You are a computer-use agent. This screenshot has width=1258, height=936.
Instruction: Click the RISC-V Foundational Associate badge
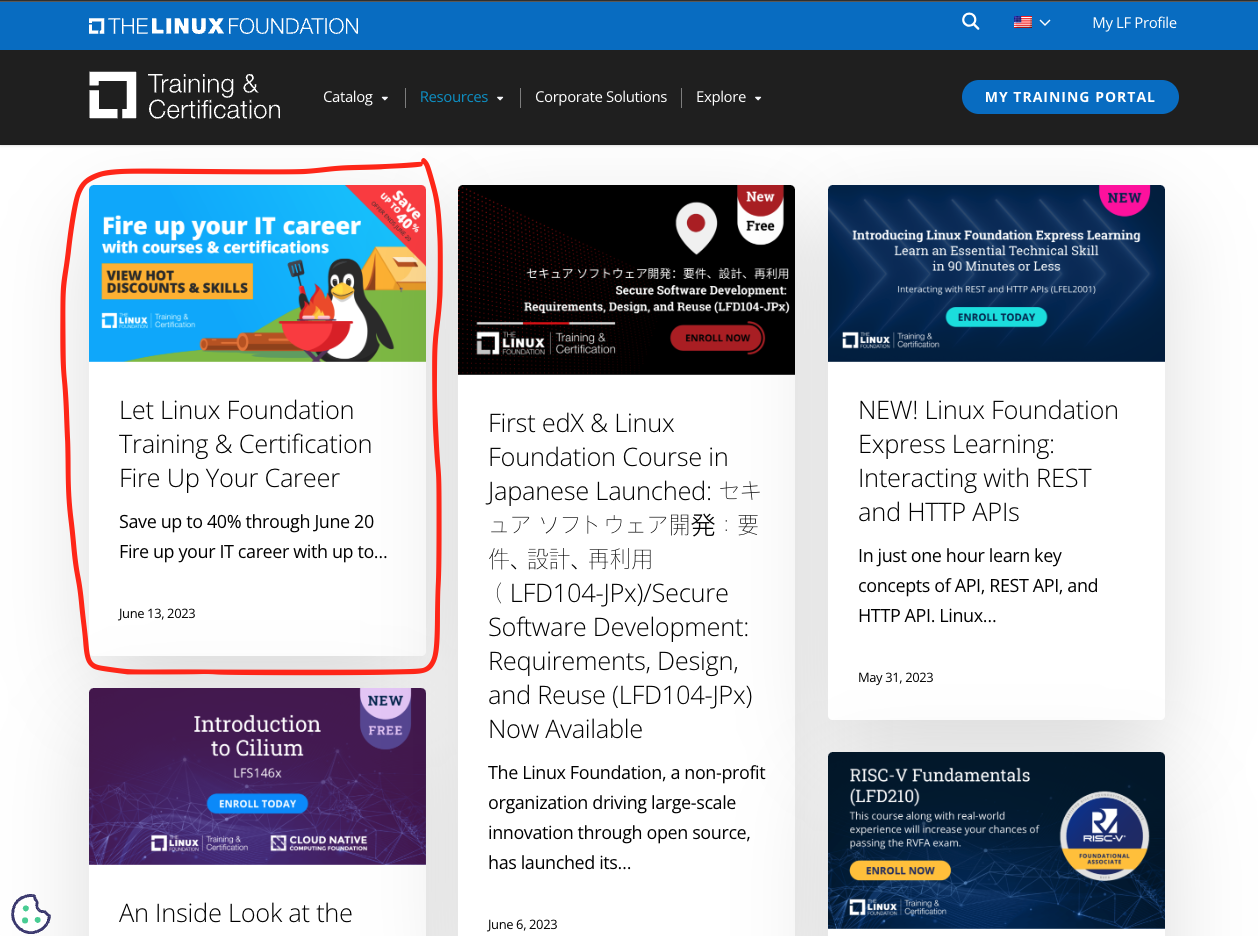[1103, 837]
